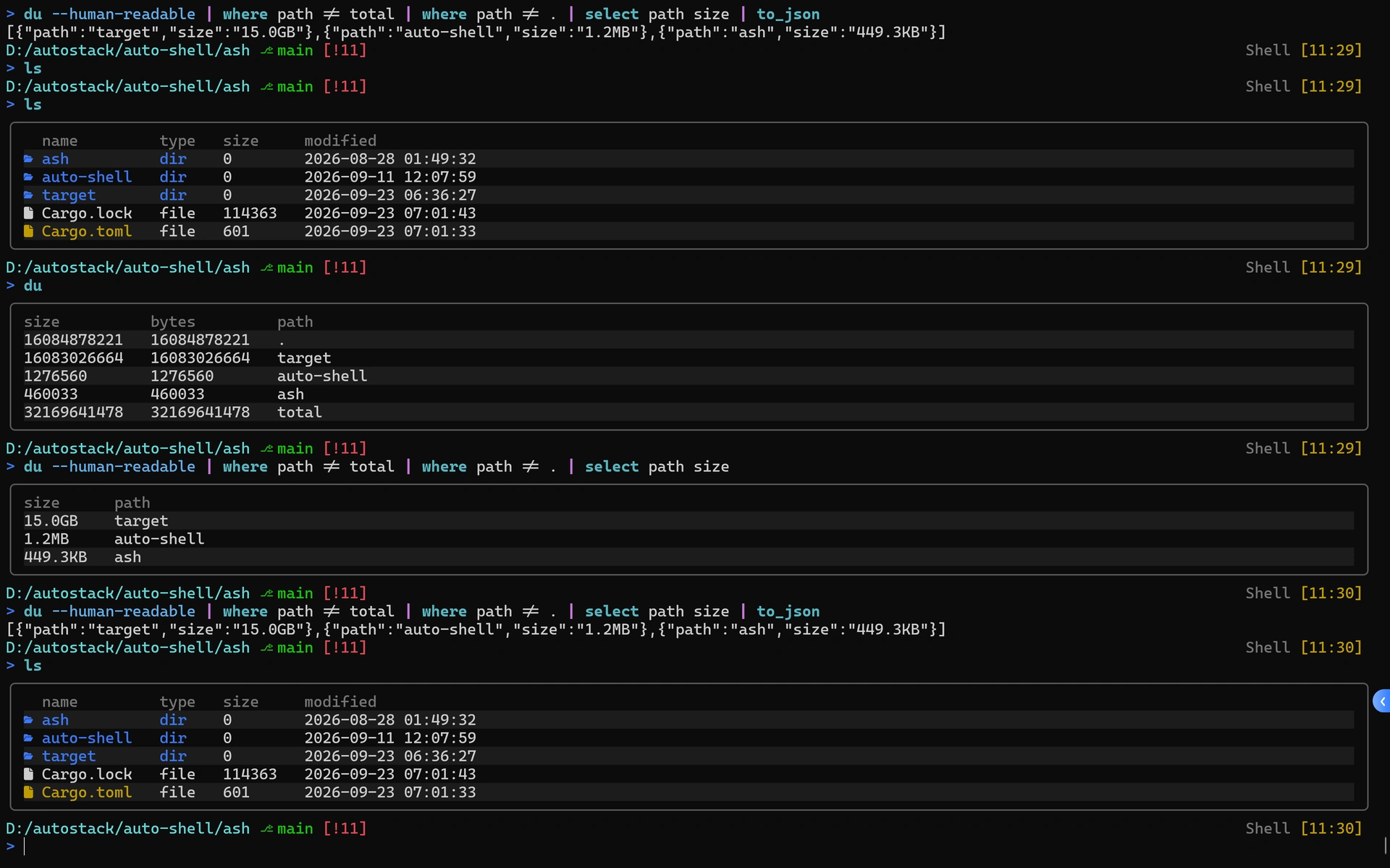Click the bare 'du' command line
Image resolution: width=1390 pixels, height=868 pixels.
pyautogui.click(x=33, y=285)
